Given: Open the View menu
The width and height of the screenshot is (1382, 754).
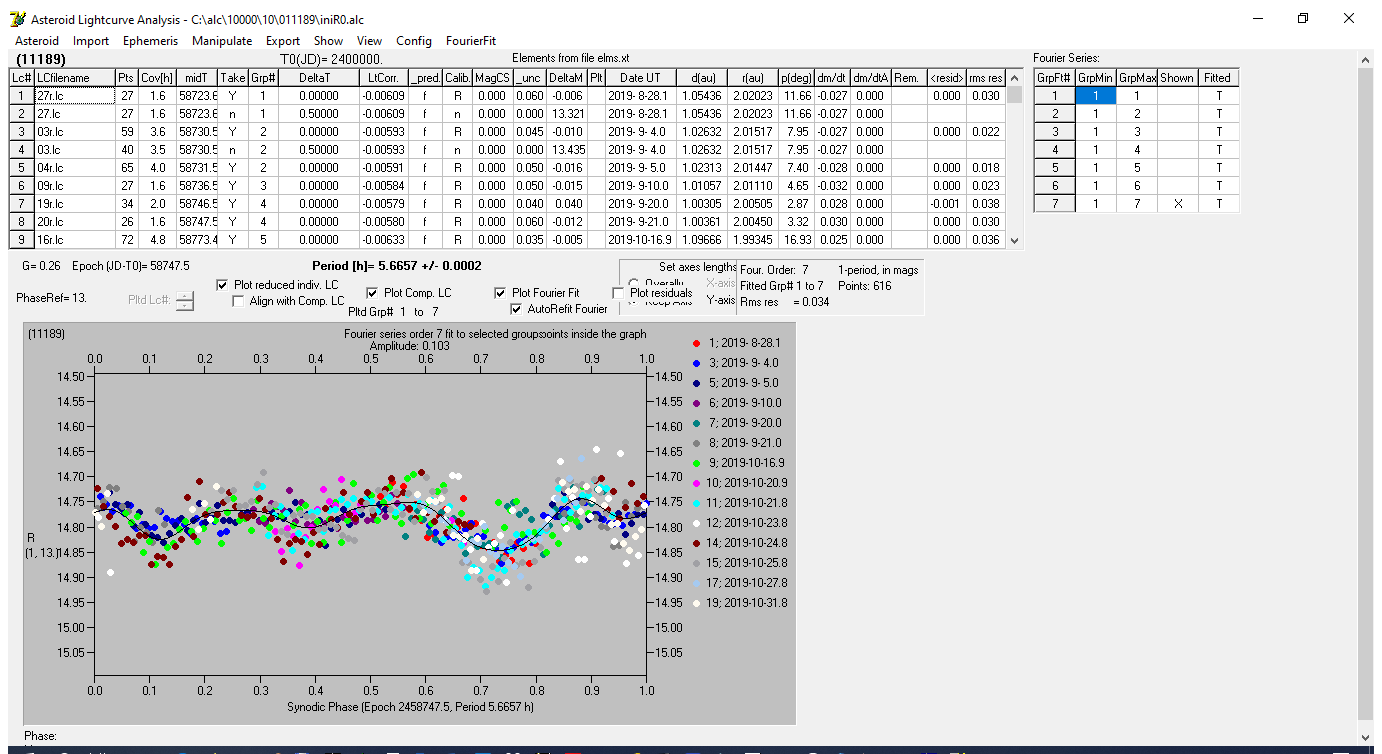Looking at the screenshot, I should click(x=369, y=41).
